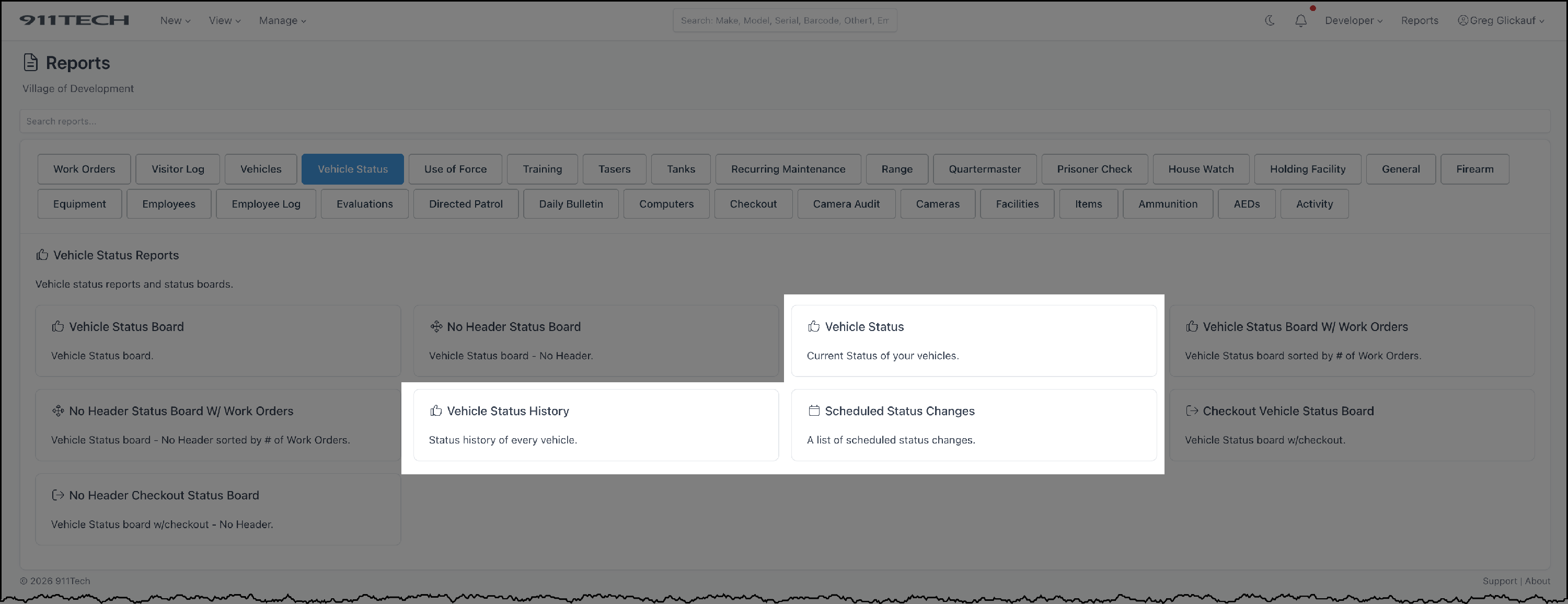Toggle dark mode moon icon

(1270, 20)
